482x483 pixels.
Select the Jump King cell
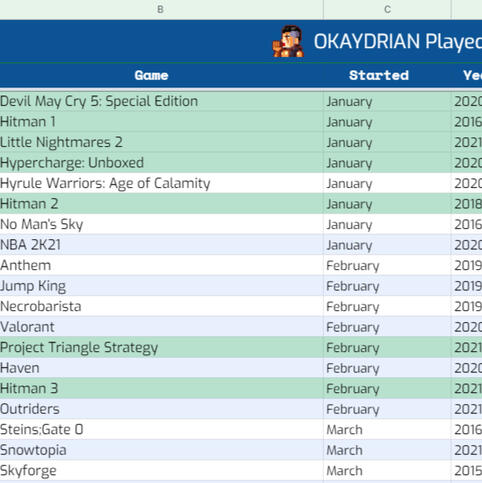(161, 286)
